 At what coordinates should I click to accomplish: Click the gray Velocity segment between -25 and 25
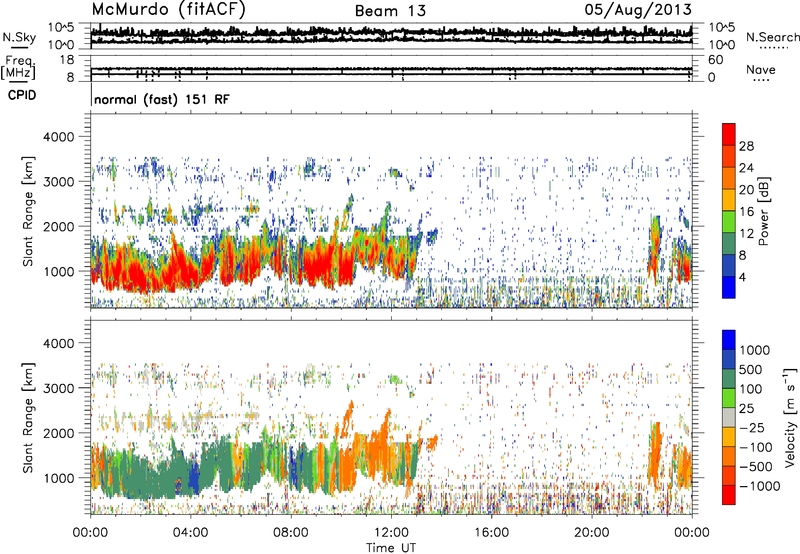pyautogui.click(x=729, y=417)
